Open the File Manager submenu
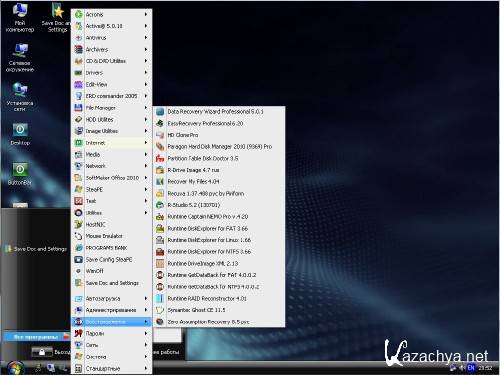The width and height of the screenshot is (500, 375). [111, 108]
